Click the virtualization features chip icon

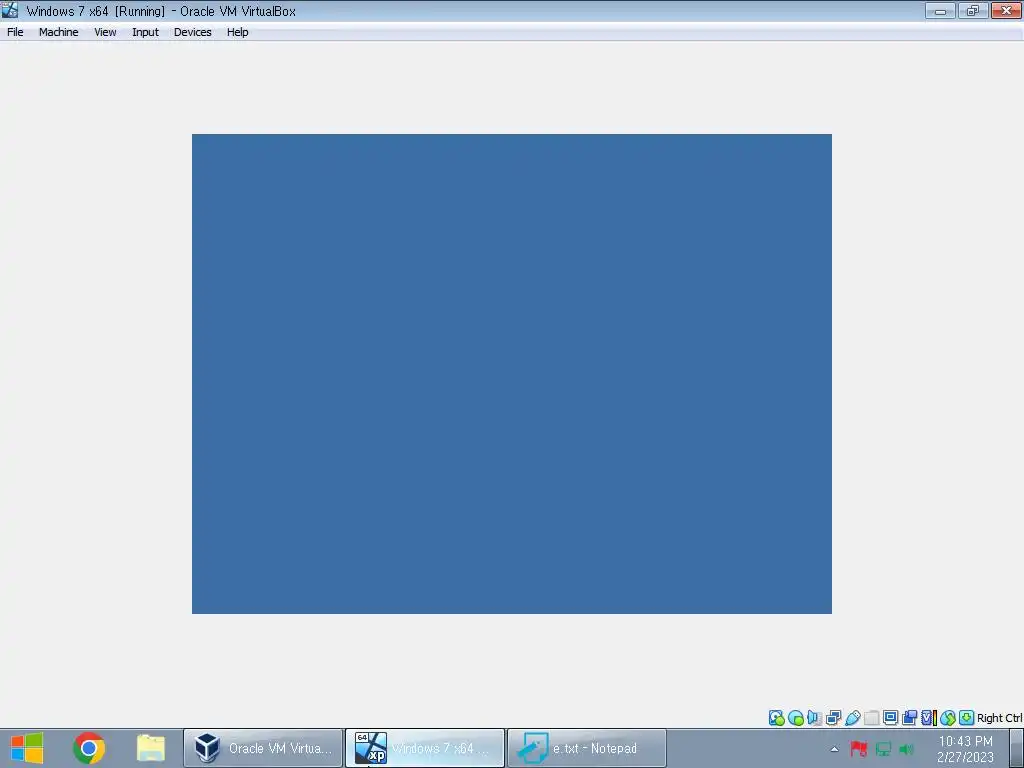928,718
